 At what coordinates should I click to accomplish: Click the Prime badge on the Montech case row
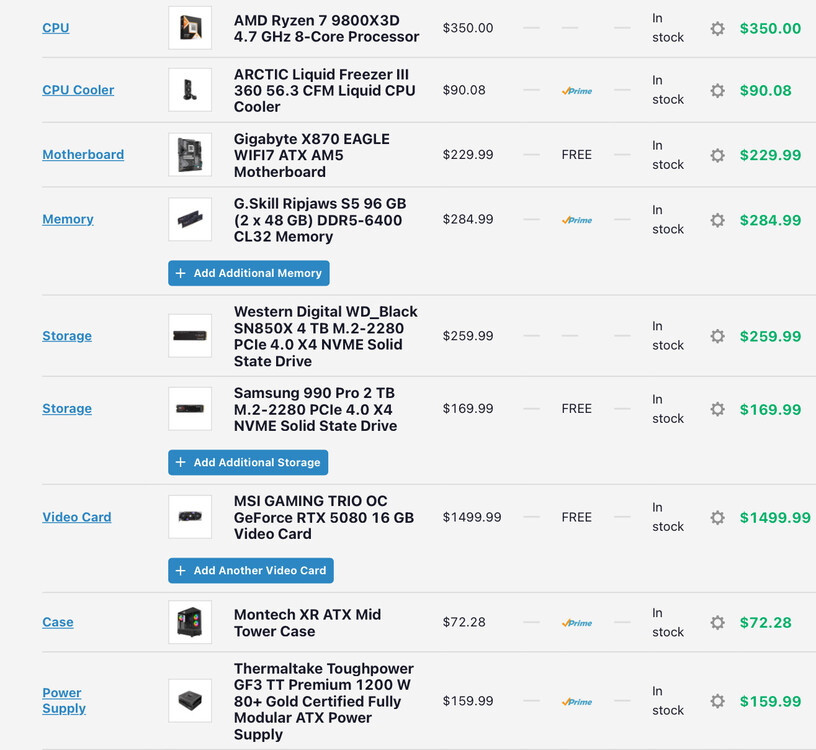[577, 623]
